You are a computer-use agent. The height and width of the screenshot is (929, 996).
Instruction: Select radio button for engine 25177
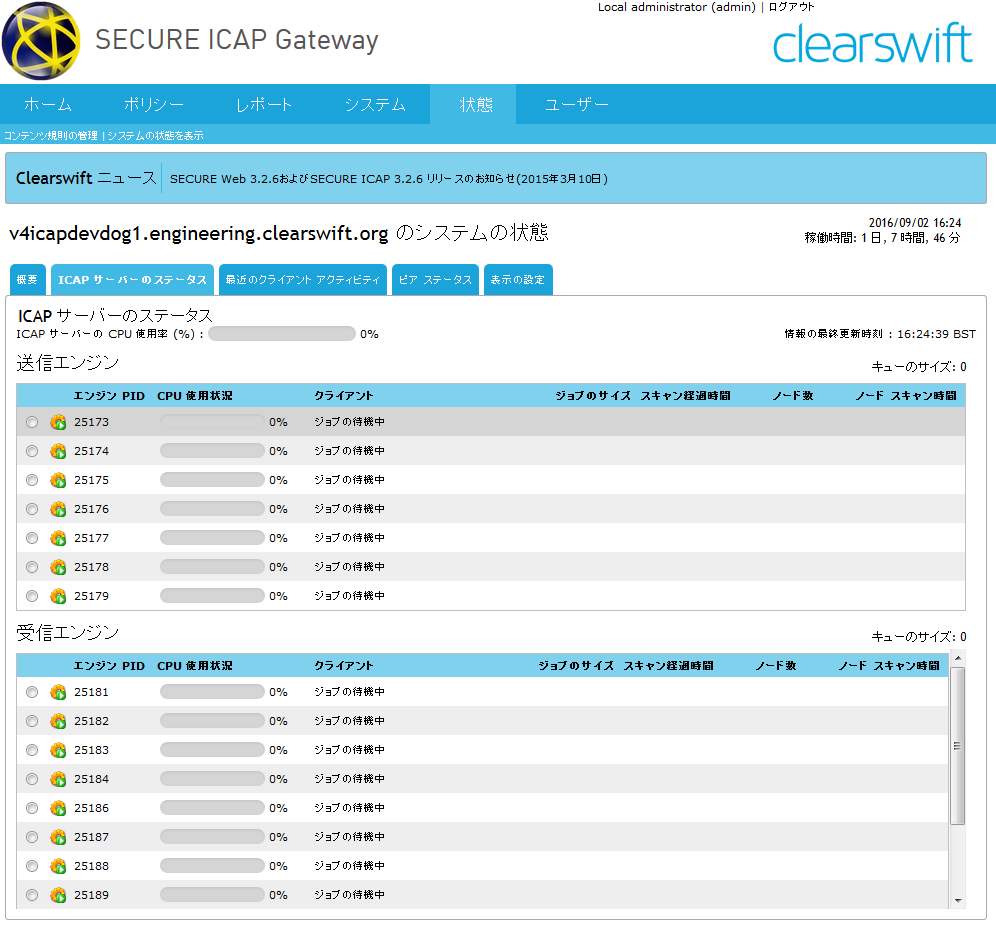(x=32, y=538)
